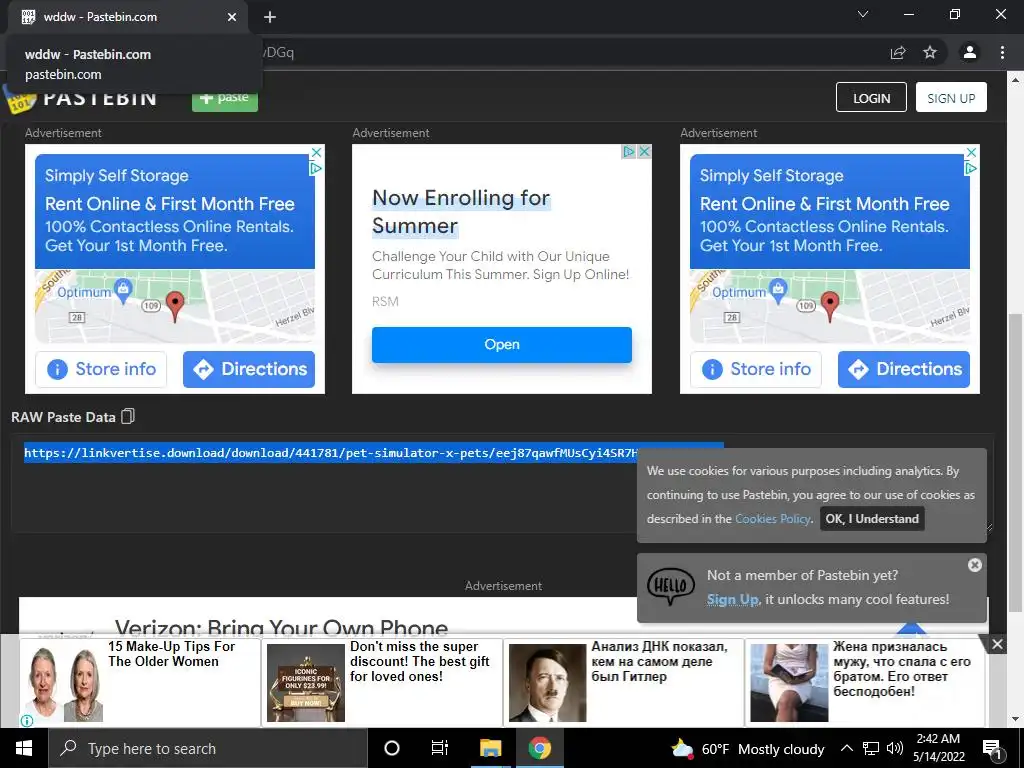Show hidden tray icons chevron

tap(846, 748)
